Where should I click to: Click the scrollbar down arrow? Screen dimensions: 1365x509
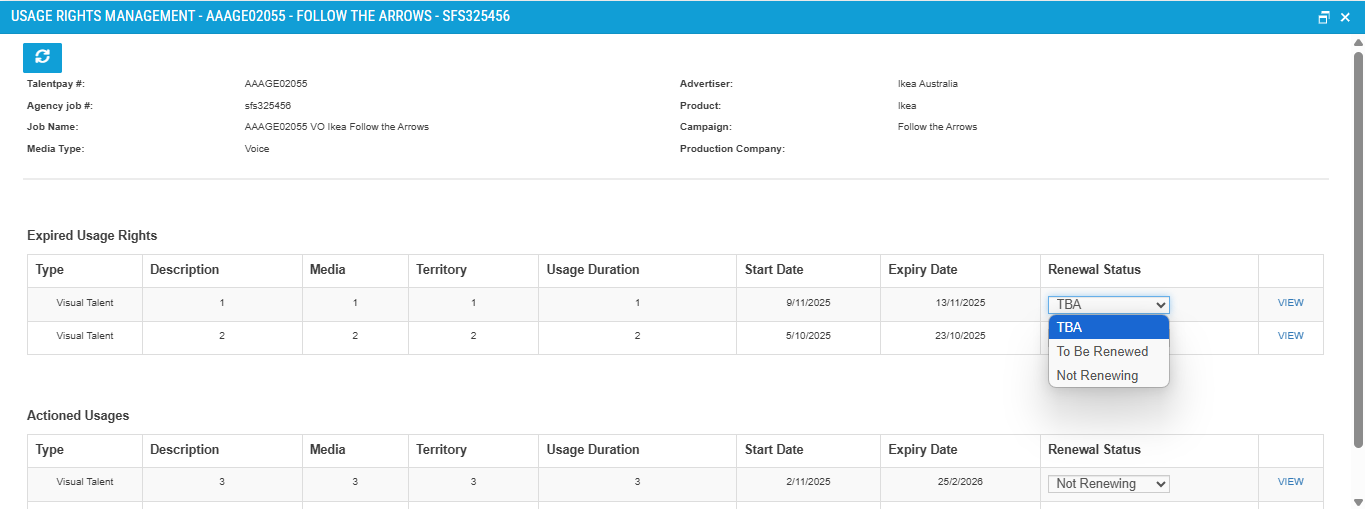pos(1358,502)
